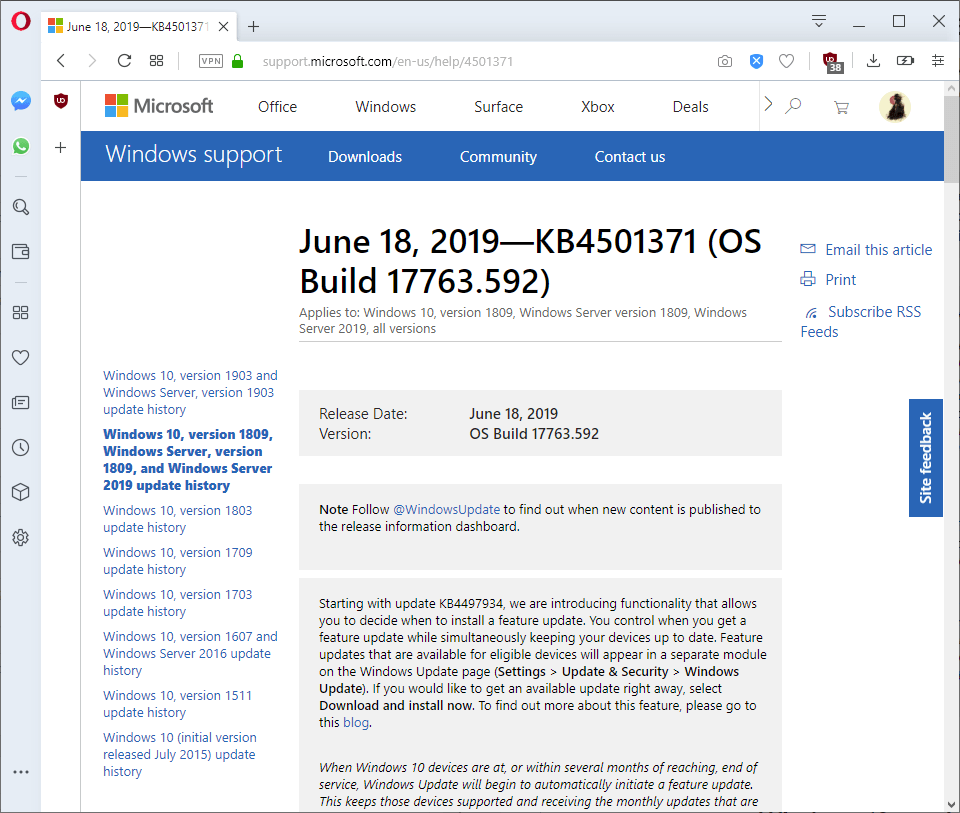Toggle the VPN badge in address bar
Image resolution: width=960 pixels, height=813 pixels.
[211, 61]
